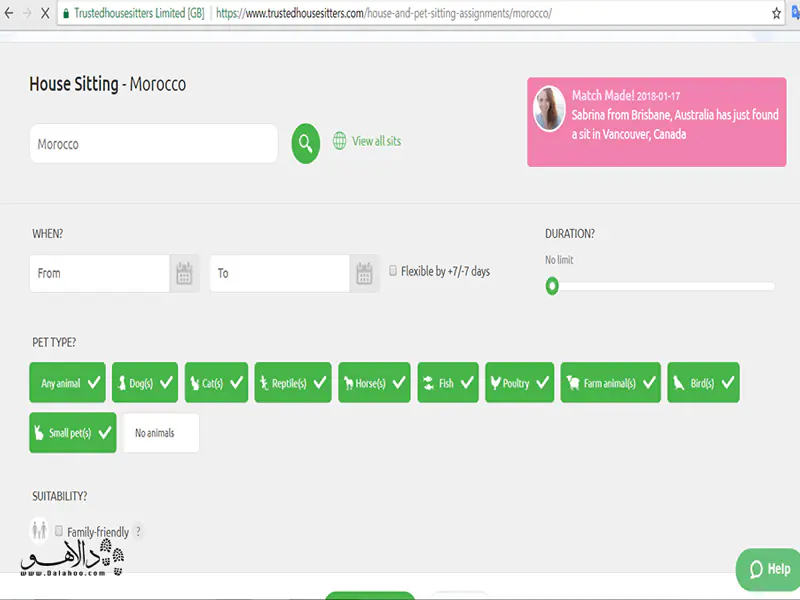Viewport: 800px width, 600px height.
Task: Click the duration slider handle
Action: 552,286
